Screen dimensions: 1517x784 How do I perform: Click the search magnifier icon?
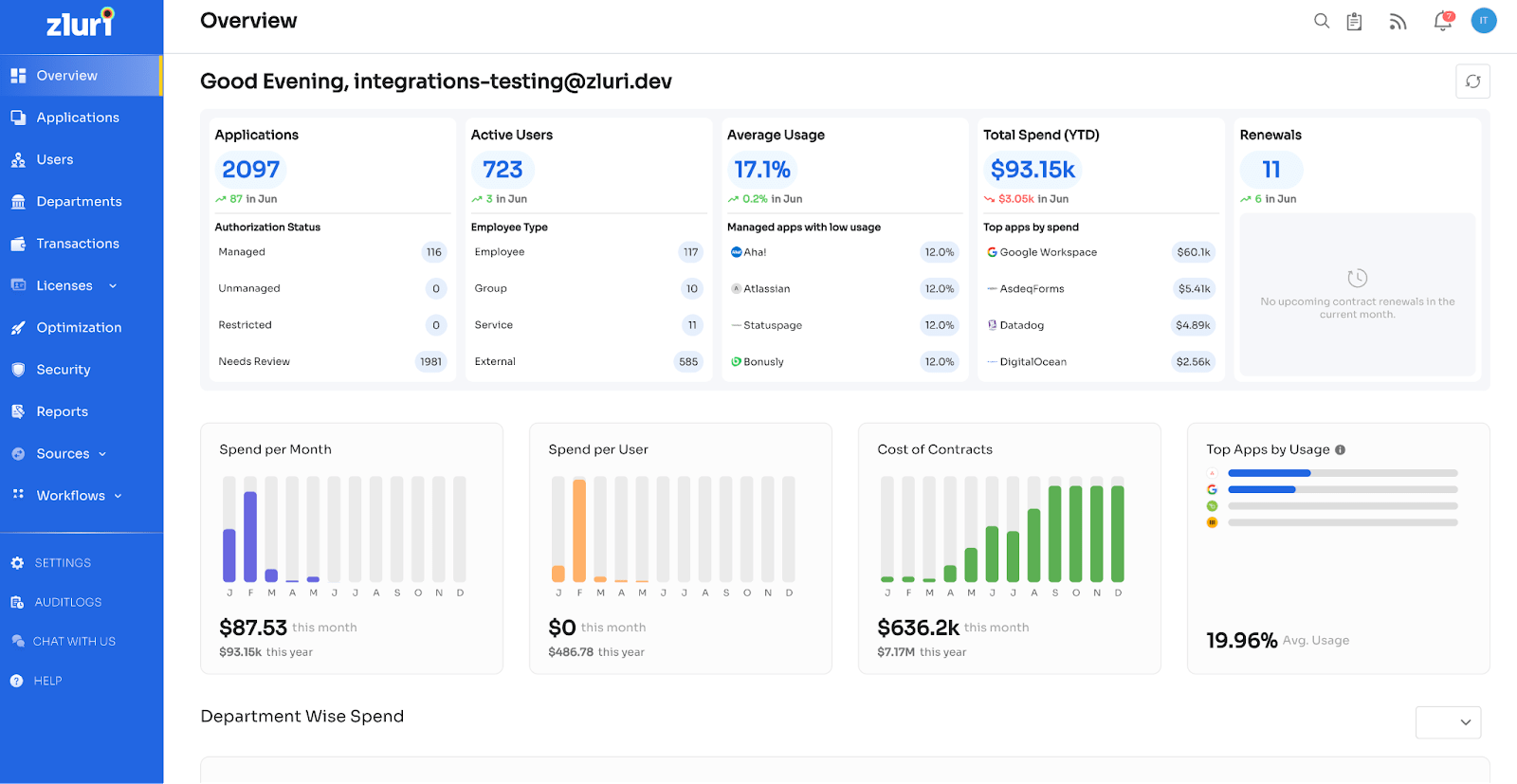tap(1321, 21)
